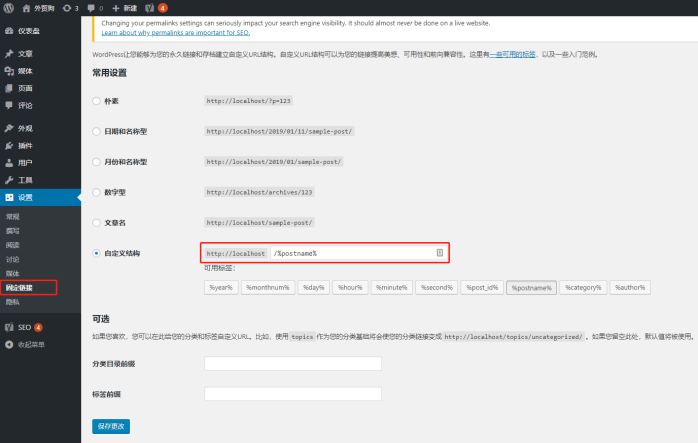
Task: Open the 媒体 media icon in sidebar
Action: [x=9, y=71]
